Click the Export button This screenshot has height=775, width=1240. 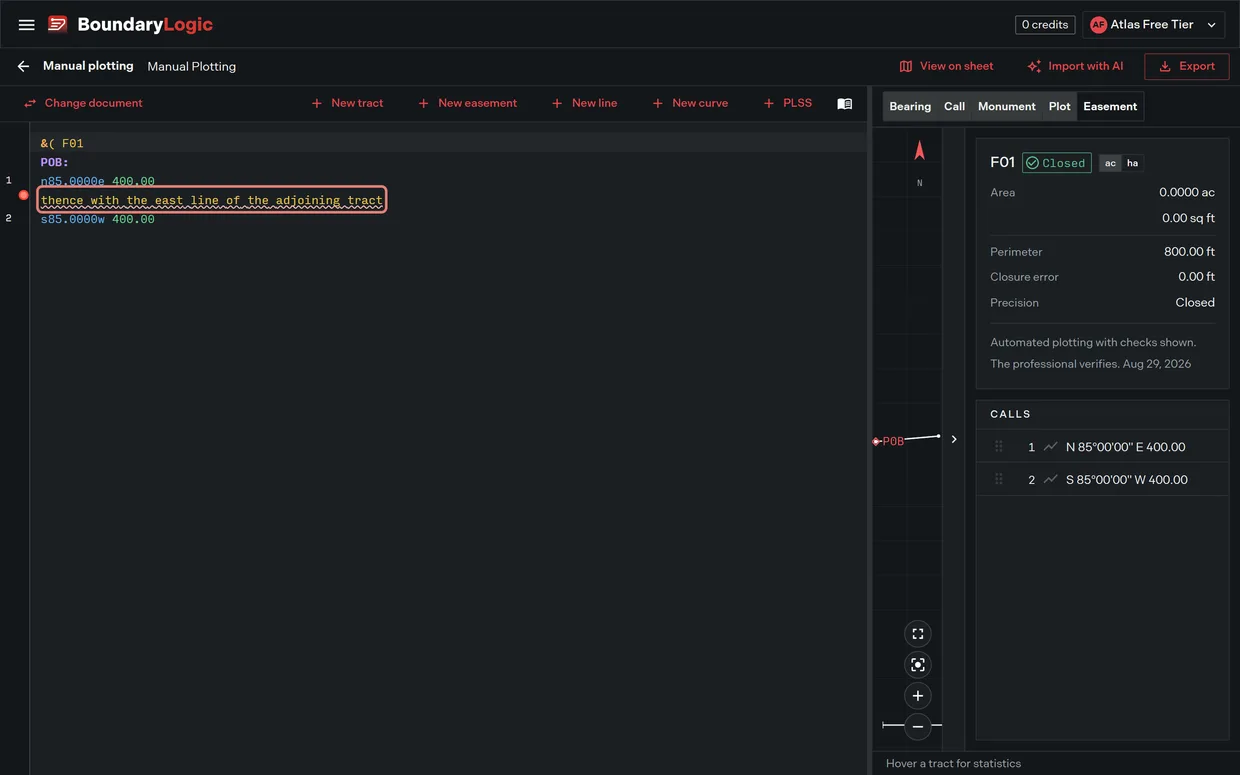1187,66
